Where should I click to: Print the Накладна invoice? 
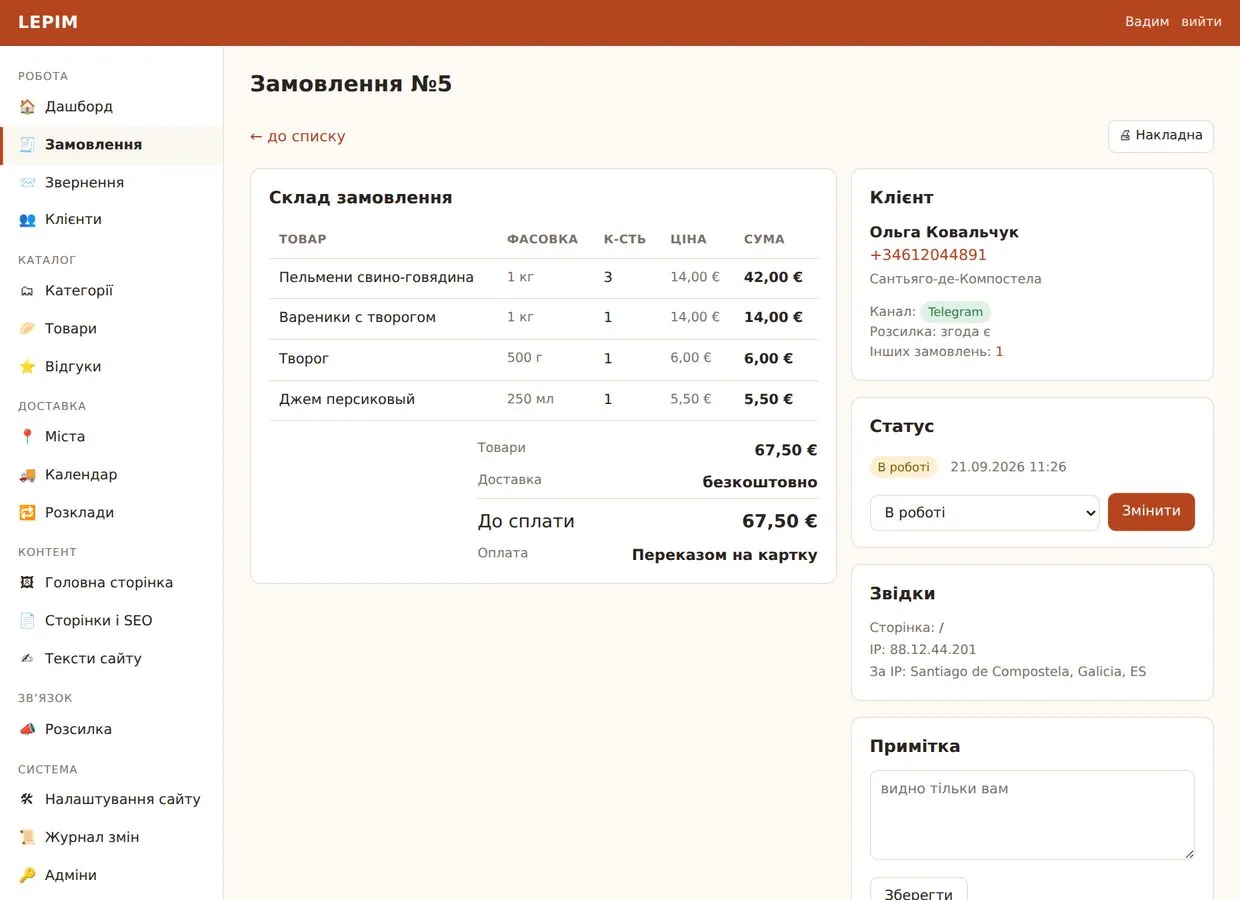coord(1161,136)
